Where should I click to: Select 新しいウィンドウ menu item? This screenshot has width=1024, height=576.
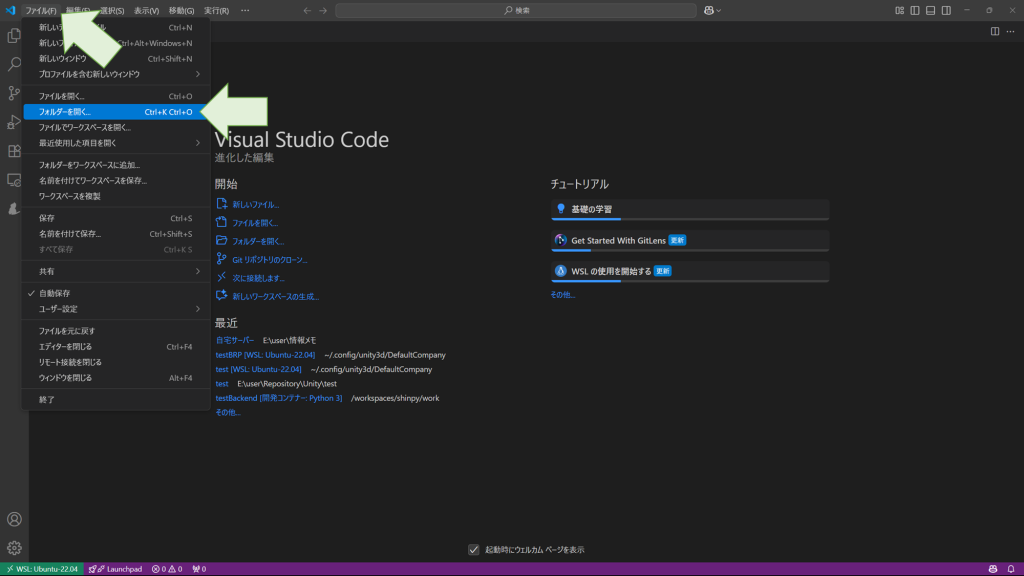point(116,59)
